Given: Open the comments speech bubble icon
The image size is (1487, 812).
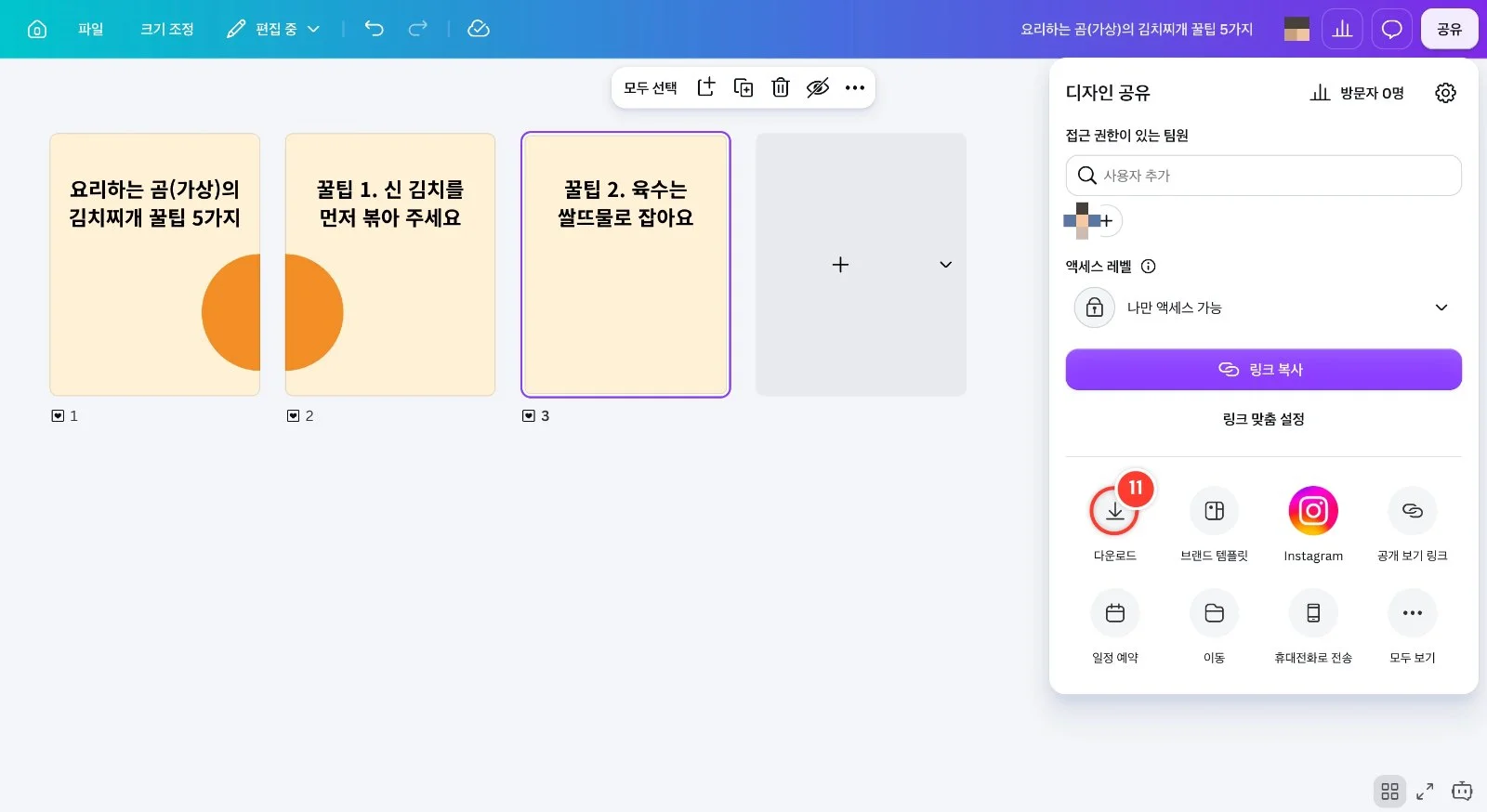Looking at the screenshot, I should 1391,29.
